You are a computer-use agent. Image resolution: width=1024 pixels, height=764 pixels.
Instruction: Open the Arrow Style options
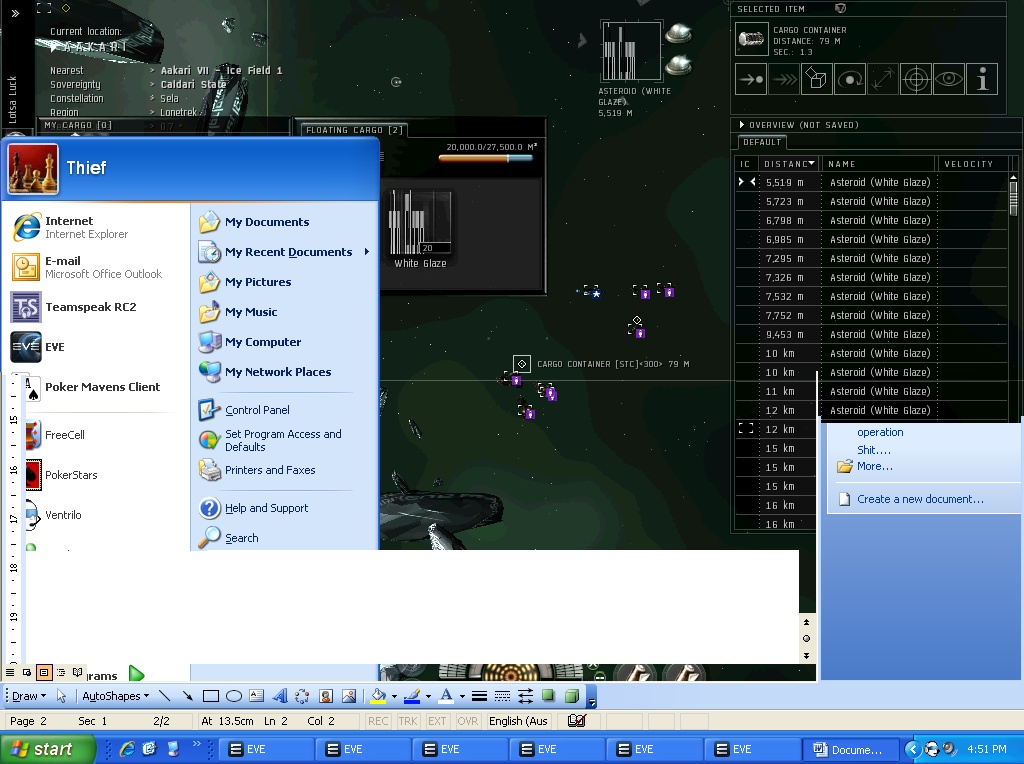click(525, 696)
